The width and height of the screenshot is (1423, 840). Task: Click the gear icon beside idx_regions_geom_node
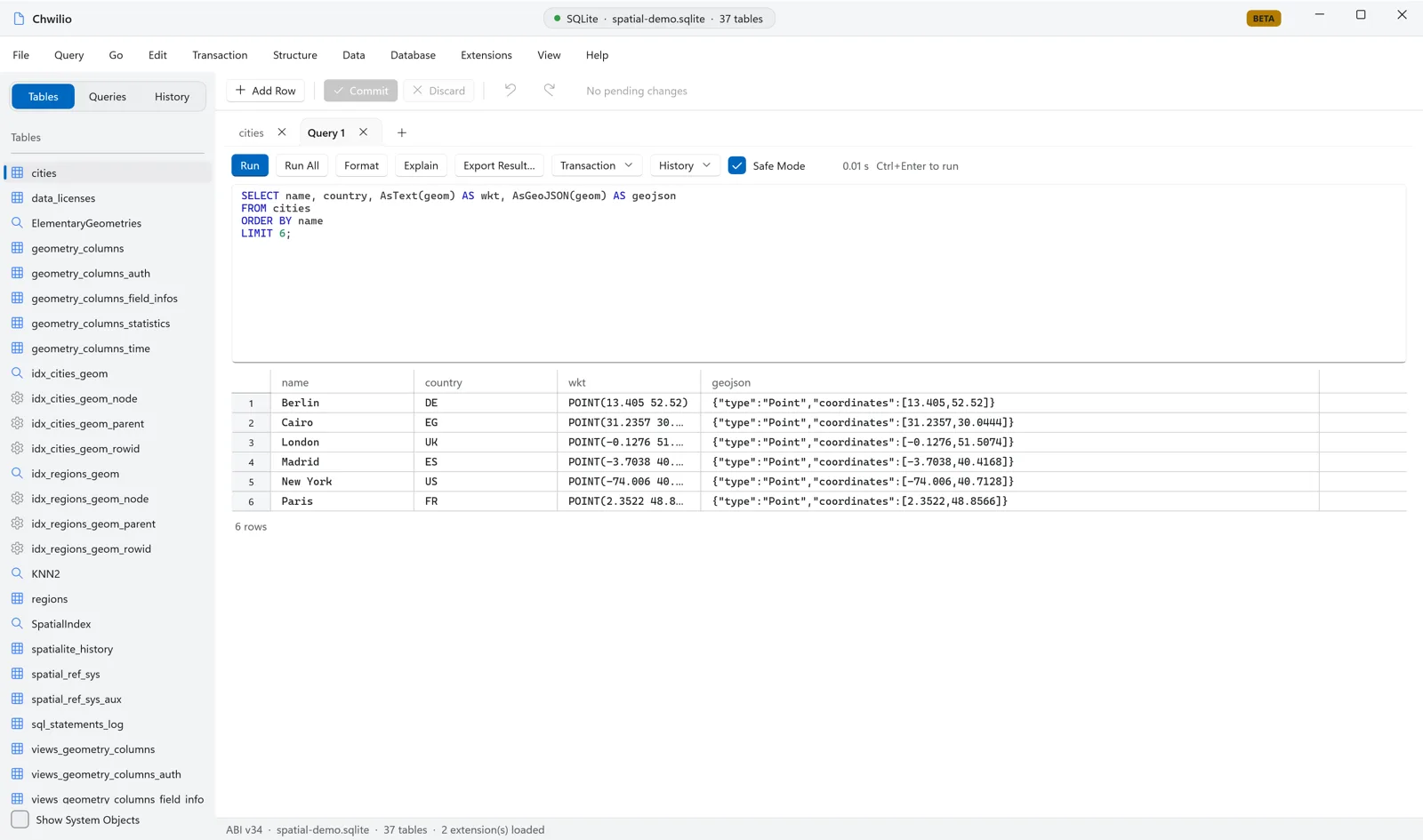click(17, 499)
